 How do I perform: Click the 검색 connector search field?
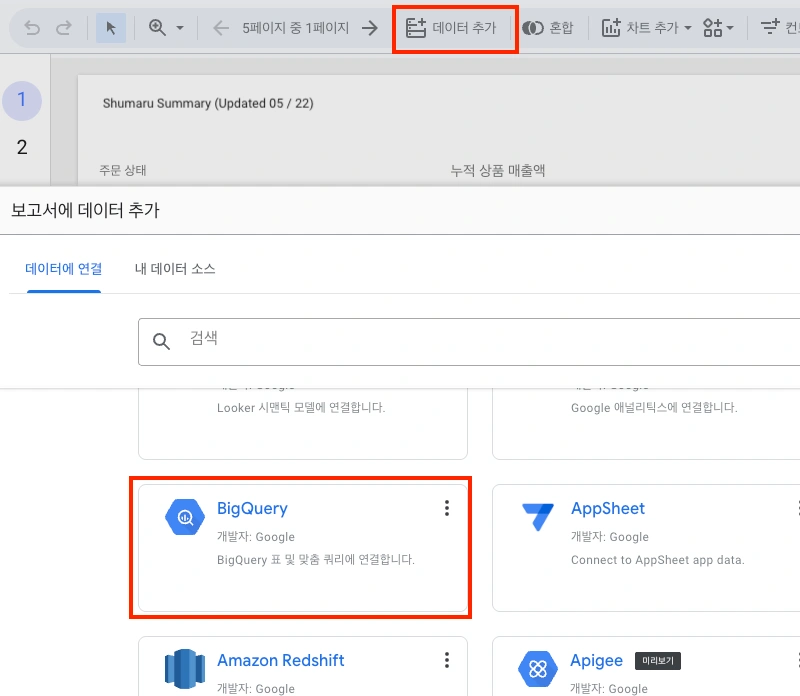coord(480,340)
